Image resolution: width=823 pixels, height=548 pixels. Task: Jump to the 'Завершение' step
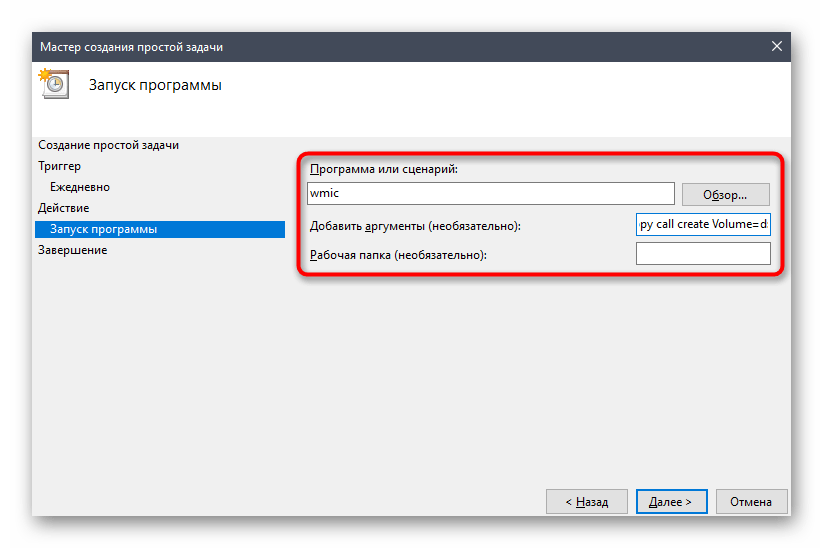coord(73,250)
